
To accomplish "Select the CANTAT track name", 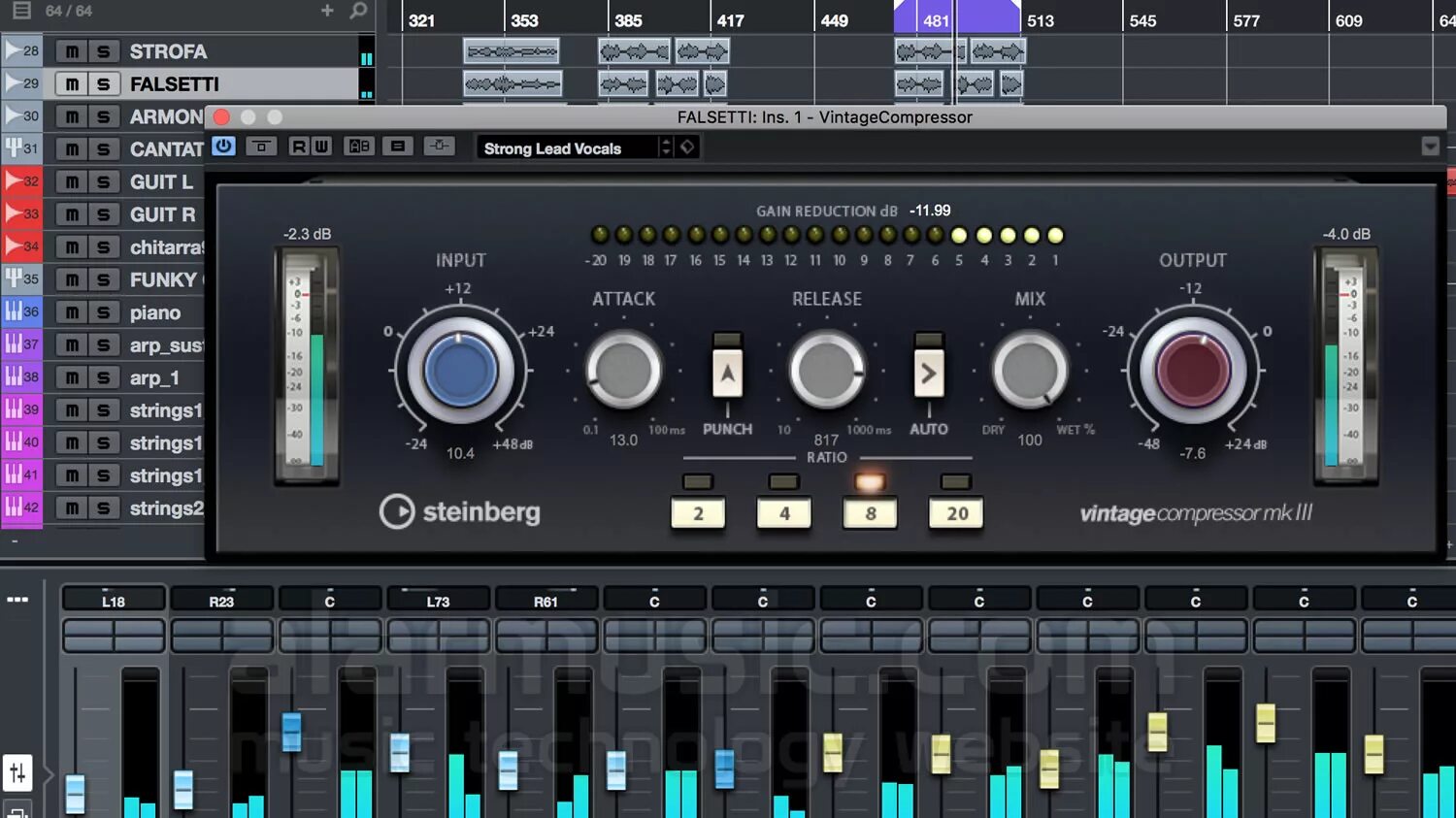I will pos(166,149).
